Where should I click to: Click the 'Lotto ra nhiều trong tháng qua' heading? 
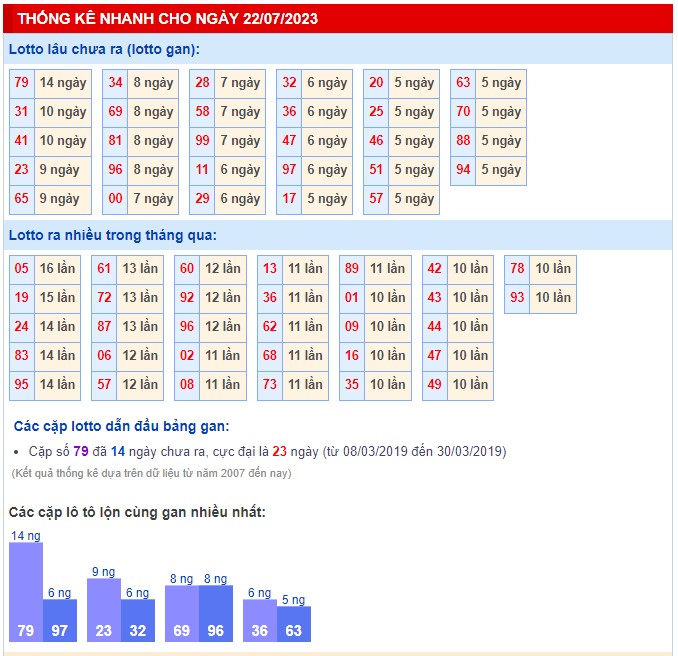(112, 236)
